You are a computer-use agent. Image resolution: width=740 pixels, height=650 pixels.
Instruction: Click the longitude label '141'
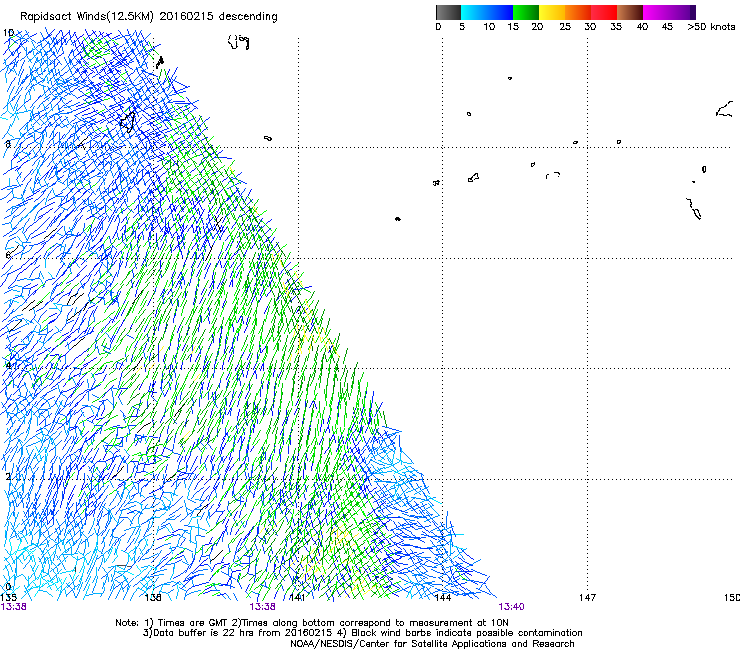[297, 598]
